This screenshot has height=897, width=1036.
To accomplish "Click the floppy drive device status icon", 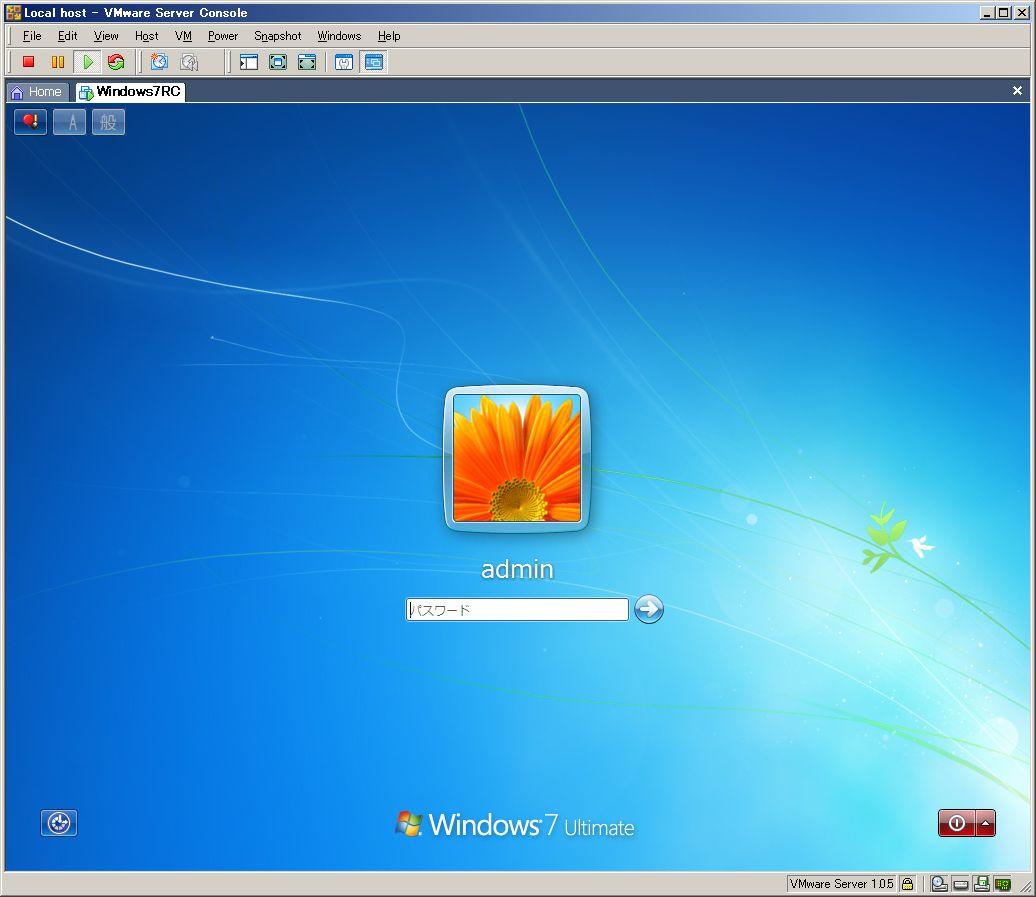I will (x=982, y=884).
